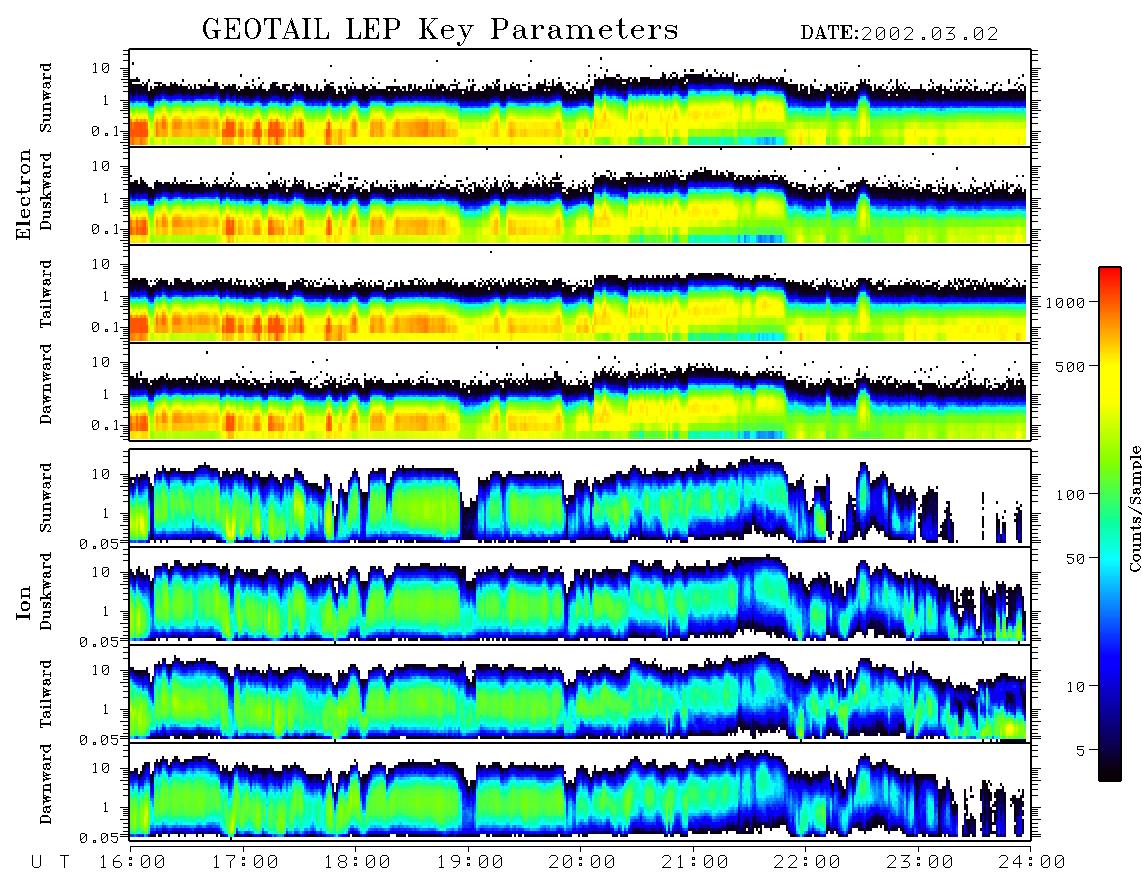Click inside the Electron Sunward spectrogram panel
Viewport: 1142px width, 880px height.
click(580, 98)
